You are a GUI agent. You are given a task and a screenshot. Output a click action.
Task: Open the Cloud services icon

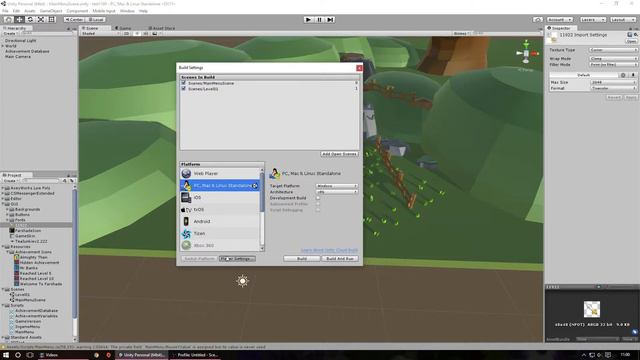coord(538,19)
